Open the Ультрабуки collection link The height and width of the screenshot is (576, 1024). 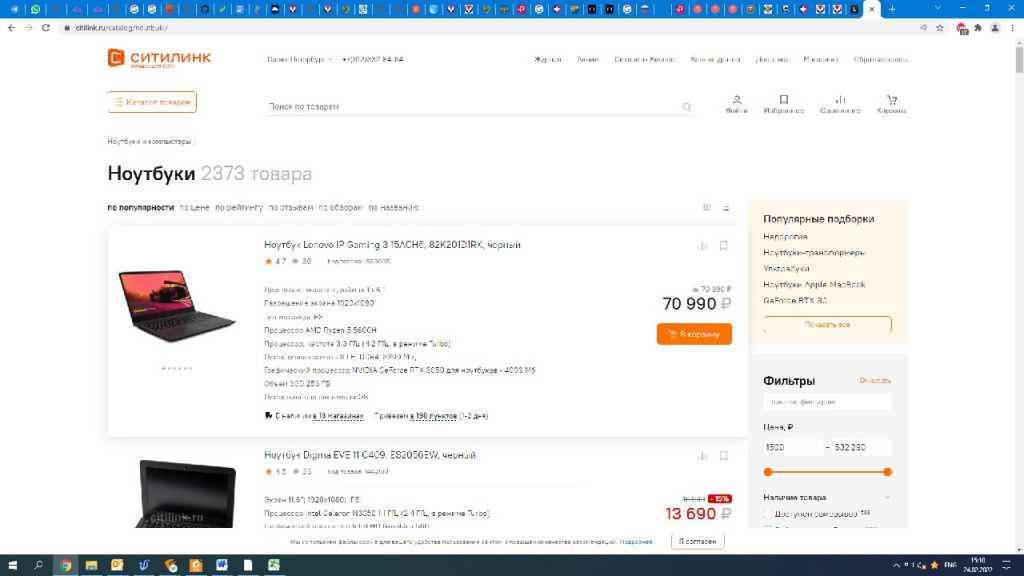point(786,268)
